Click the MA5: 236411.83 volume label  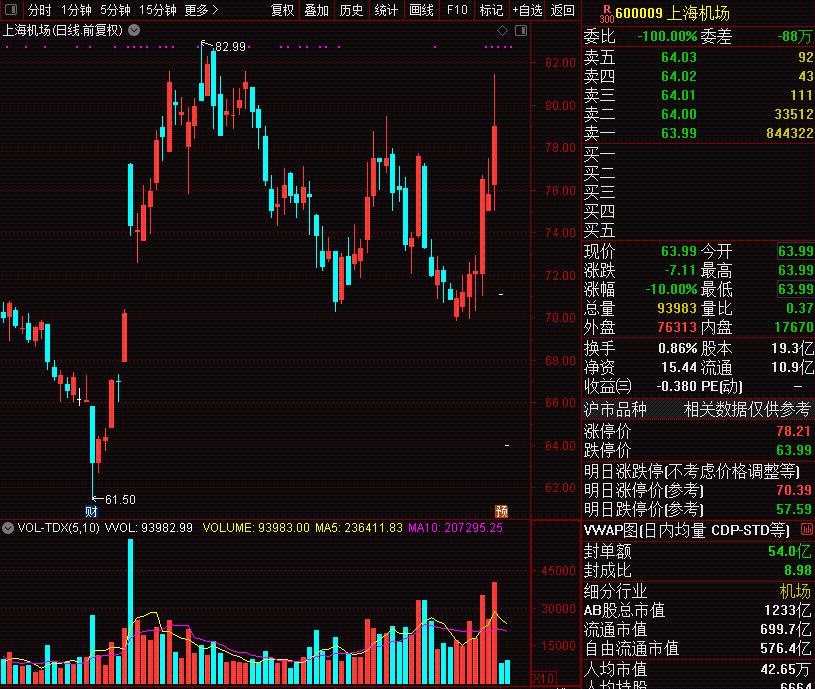coord(359,528)
